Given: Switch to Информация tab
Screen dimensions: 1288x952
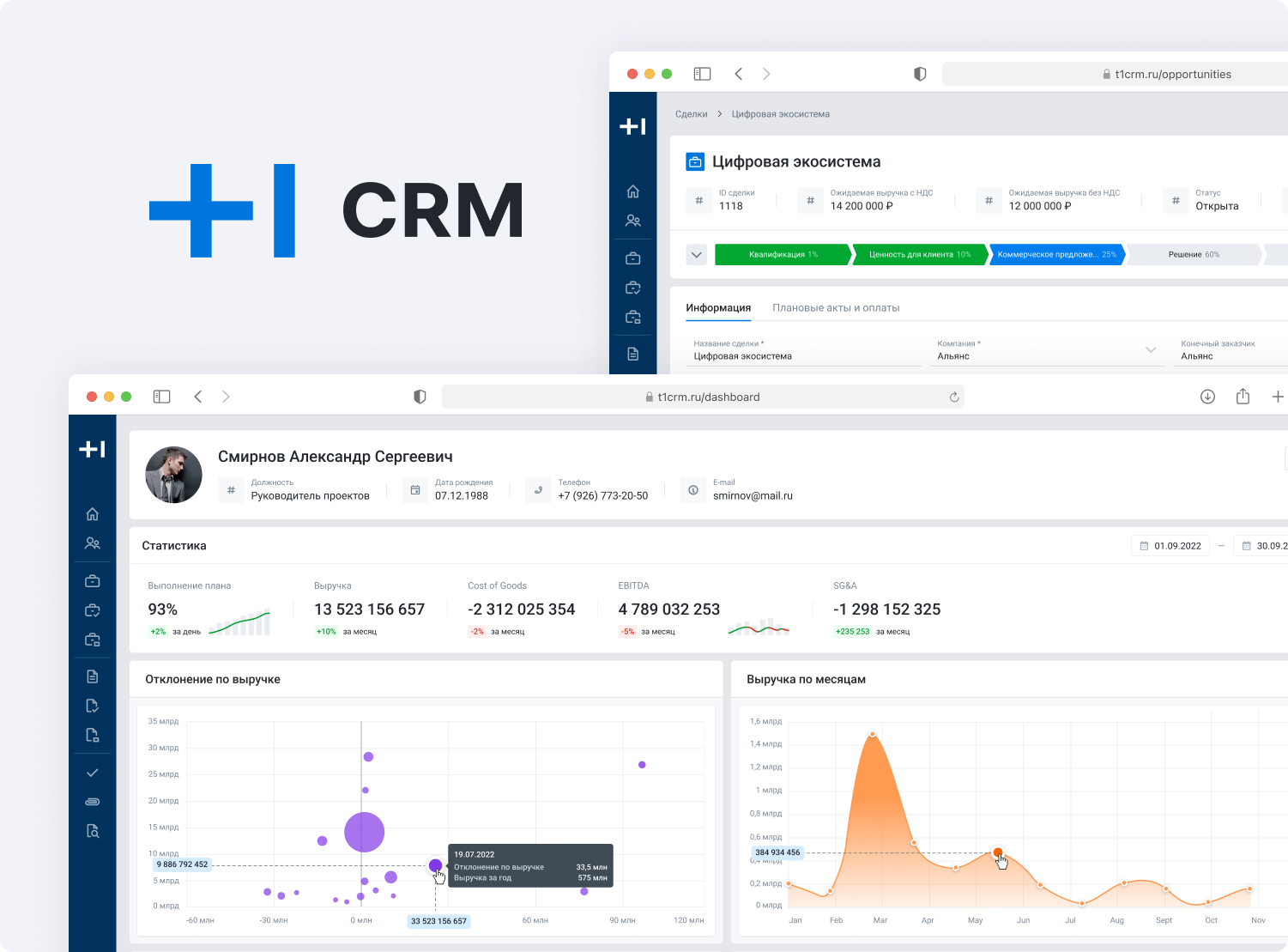Looking at the screenshot, I should tap(718, 308).
